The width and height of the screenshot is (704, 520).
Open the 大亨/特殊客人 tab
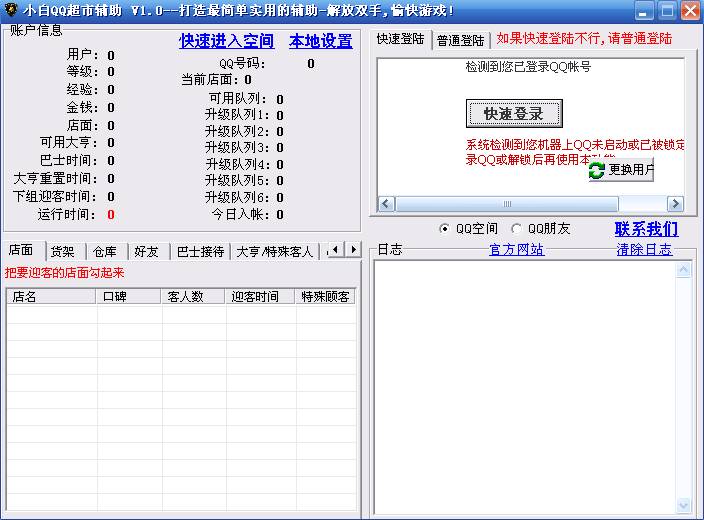click(x=274, y=251)
